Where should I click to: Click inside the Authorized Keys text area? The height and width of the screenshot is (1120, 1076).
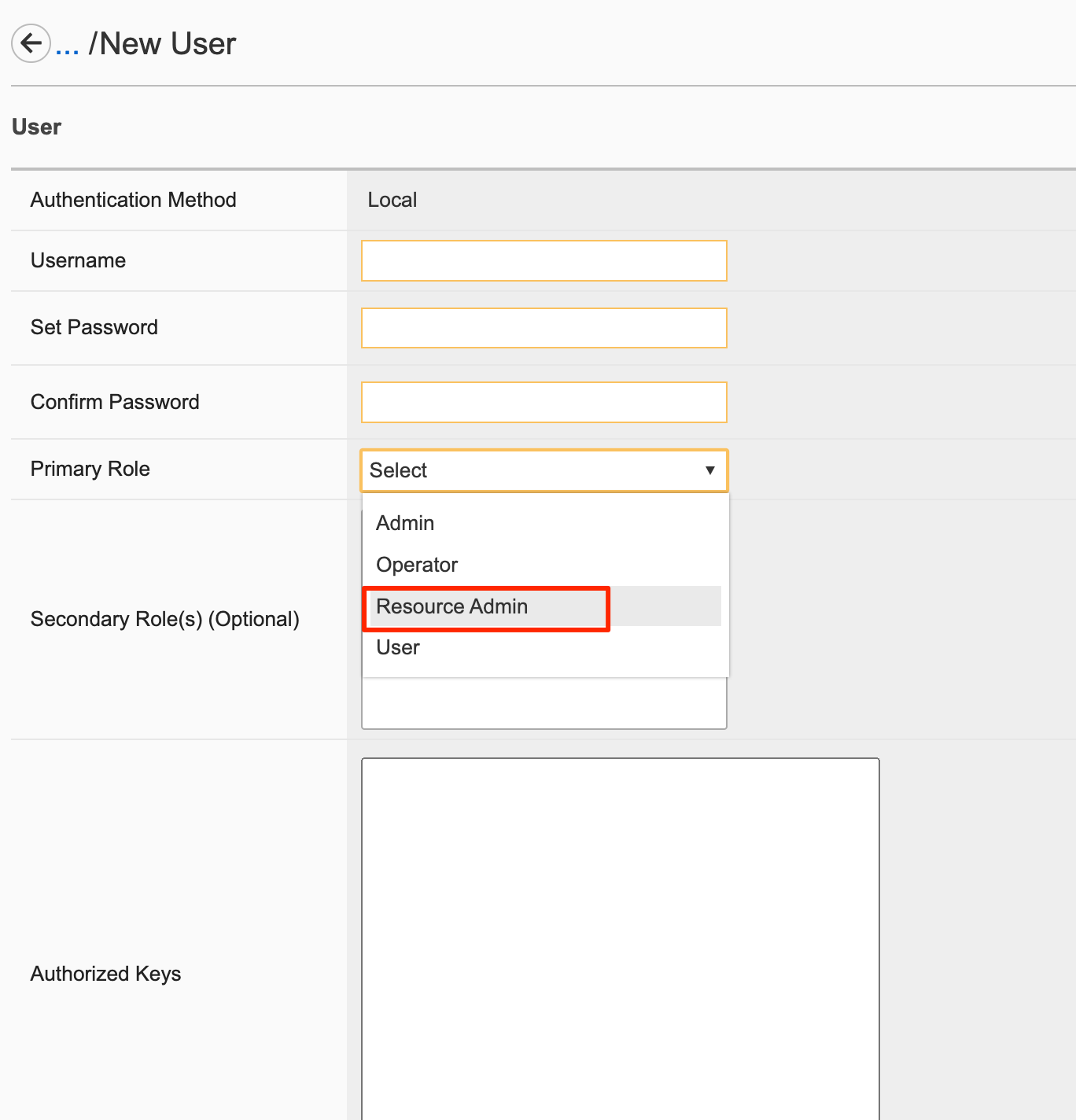point(620,938)
